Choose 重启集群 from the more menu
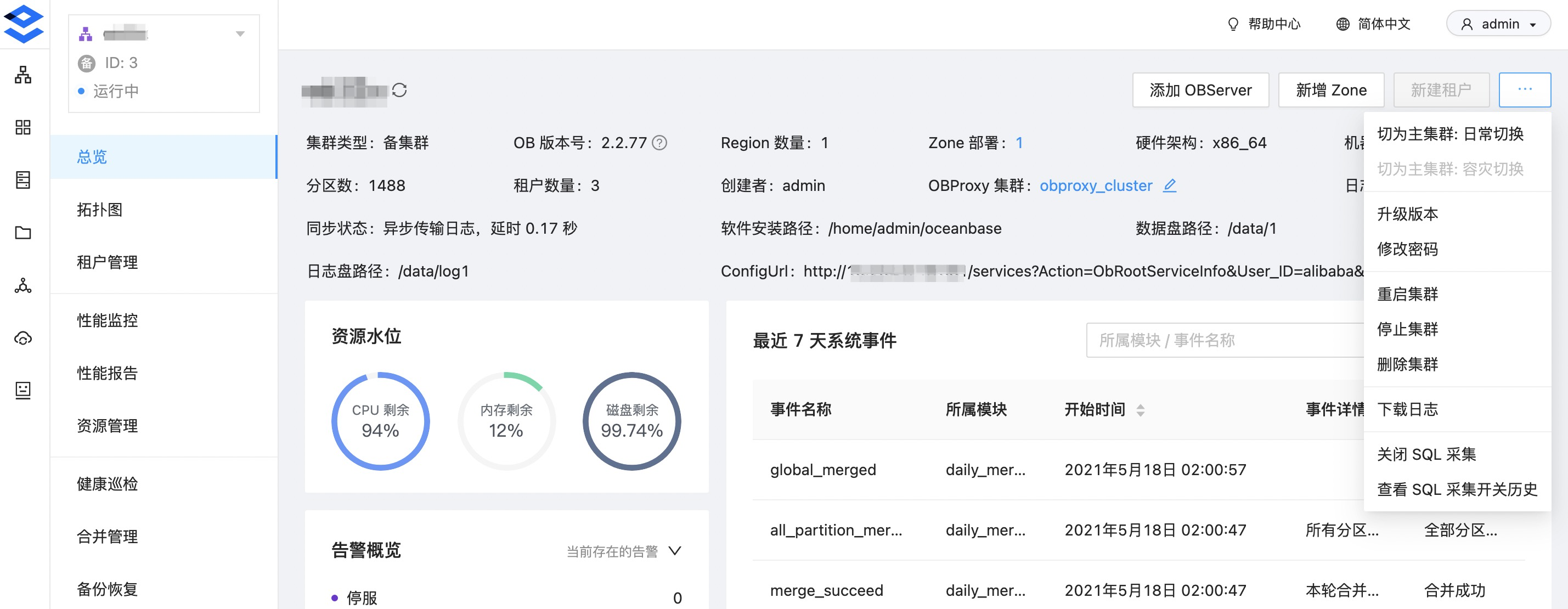Image resolution: width=1568 pixels, height=609 pixels. (1407, 294)
